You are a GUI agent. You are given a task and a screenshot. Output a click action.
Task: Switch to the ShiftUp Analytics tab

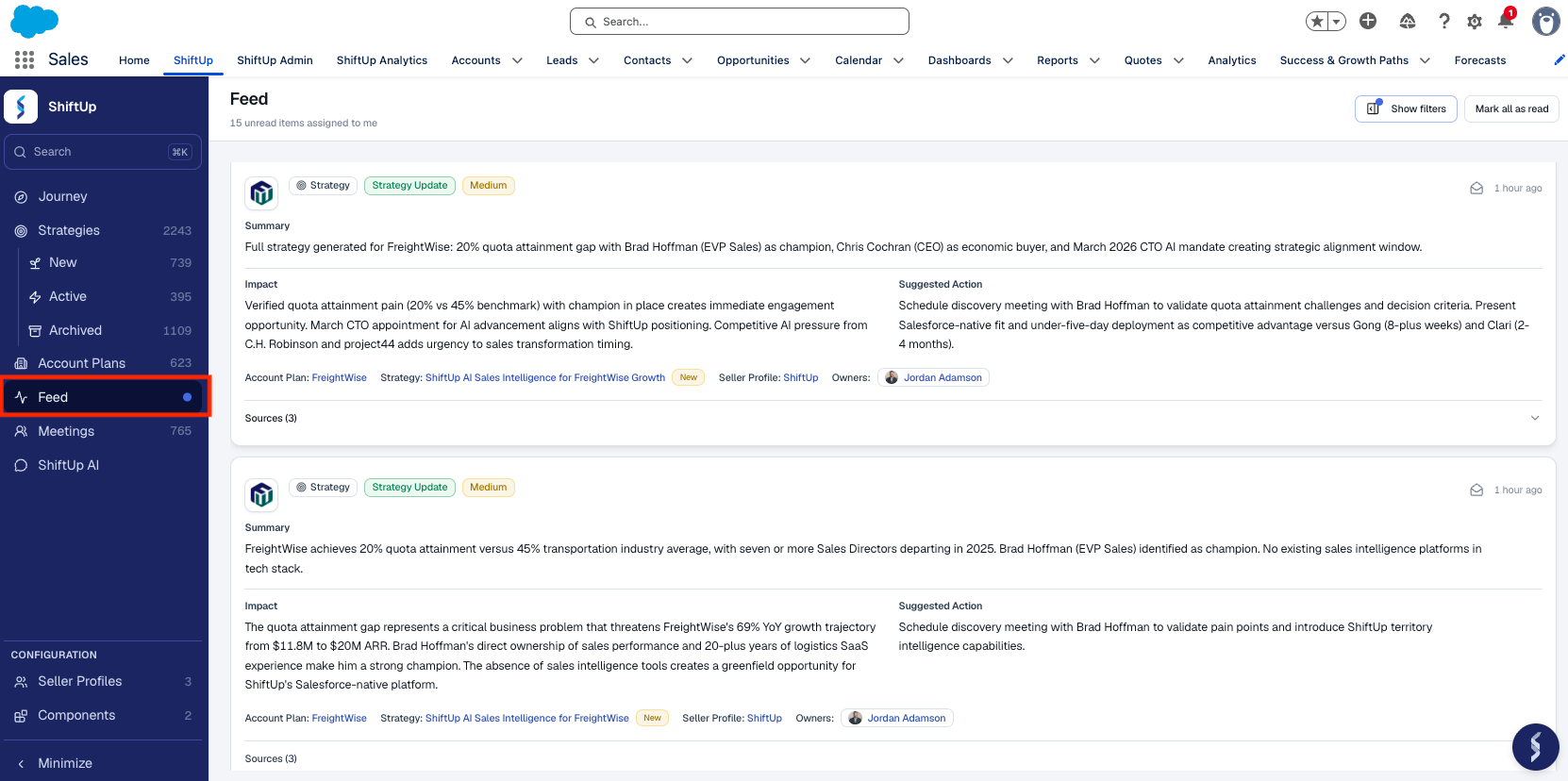tap(382, 60)
